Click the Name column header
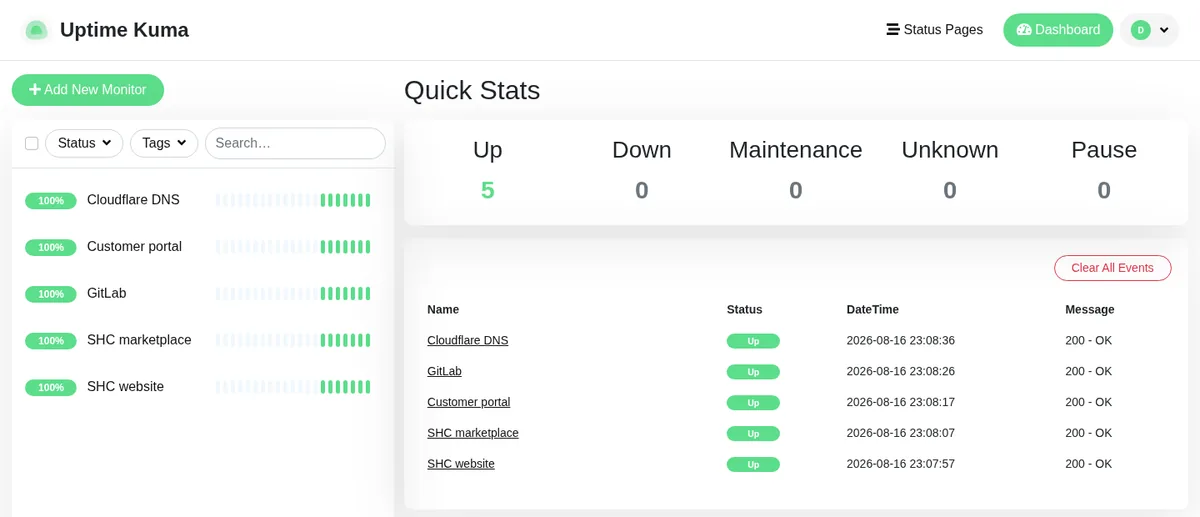This screenshot has width=1200, height=517. 443,310
